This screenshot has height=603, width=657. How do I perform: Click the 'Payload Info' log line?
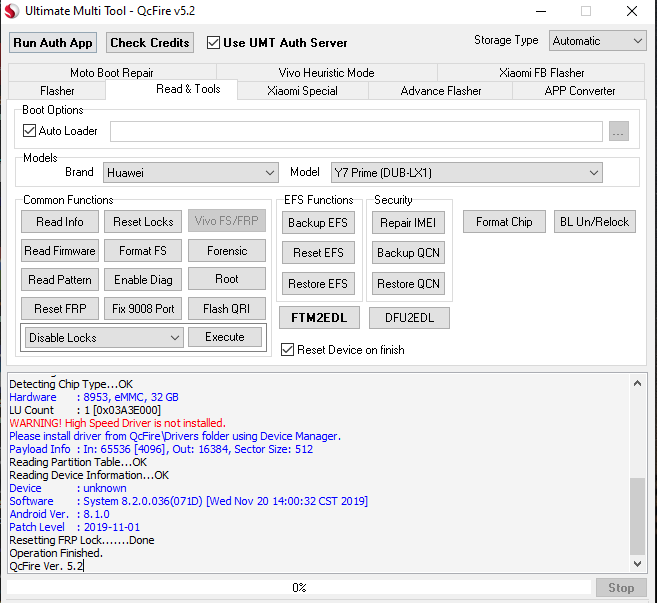pos(161,449)
